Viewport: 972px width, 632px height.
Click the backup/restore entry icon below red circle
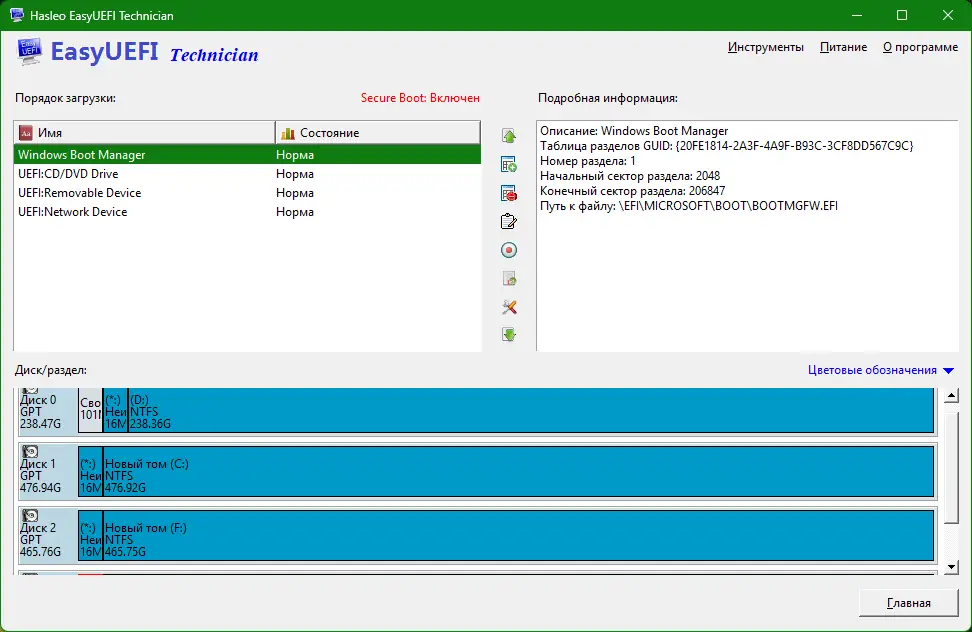pyautogui.click(x=509, y=279)
